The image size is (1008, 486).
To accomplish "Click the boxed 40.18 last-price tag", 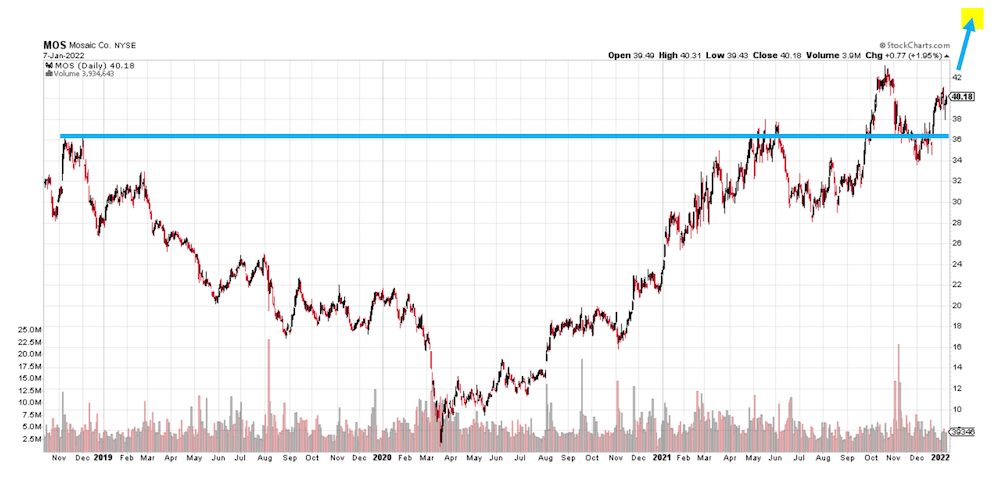I will click(962, 96).
